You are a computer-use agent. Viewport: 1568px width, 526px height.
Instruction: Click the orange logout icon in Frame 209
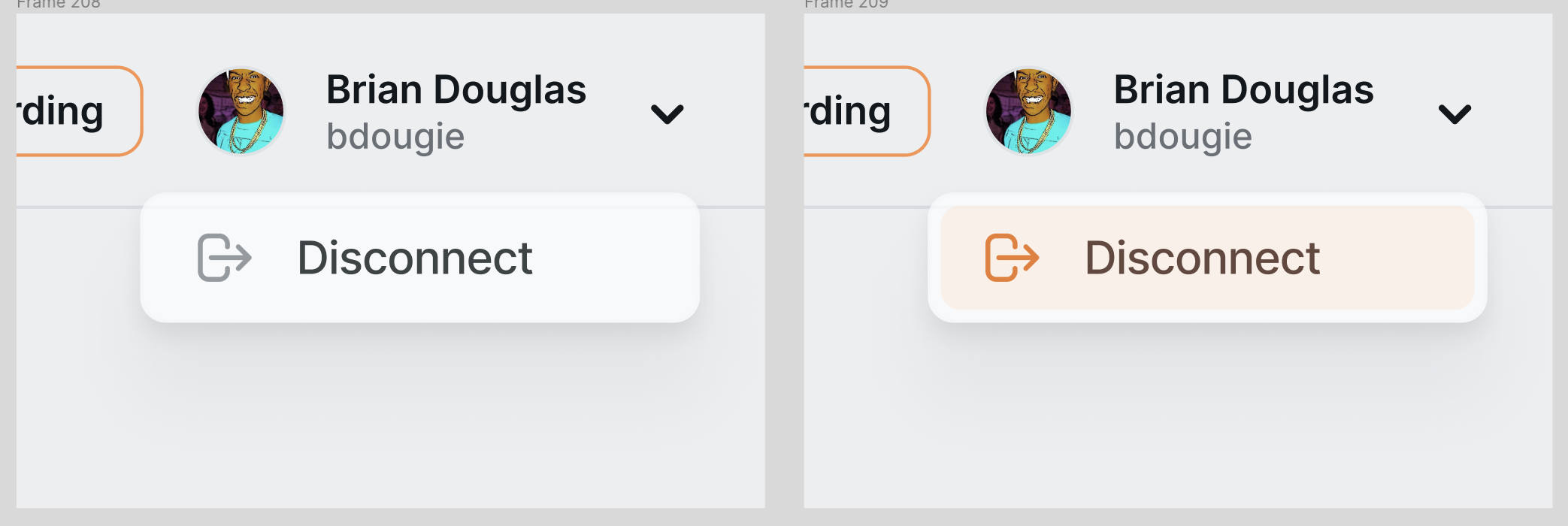(1012, 258)
